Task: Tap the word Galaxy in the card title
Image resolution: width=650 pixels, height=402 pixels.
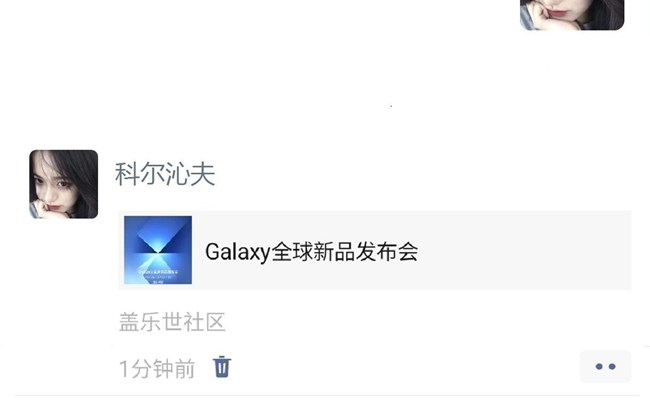Action: tap(238, 252)
